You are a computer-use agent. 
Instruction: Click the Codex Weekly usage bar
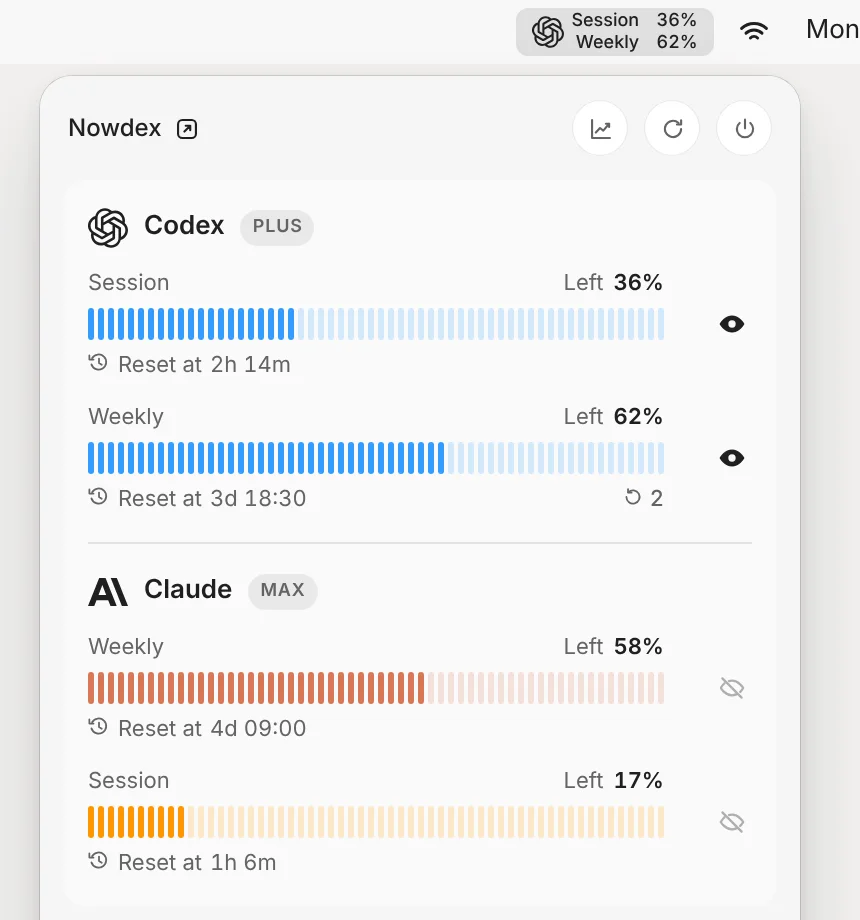[x=376, y=458]
